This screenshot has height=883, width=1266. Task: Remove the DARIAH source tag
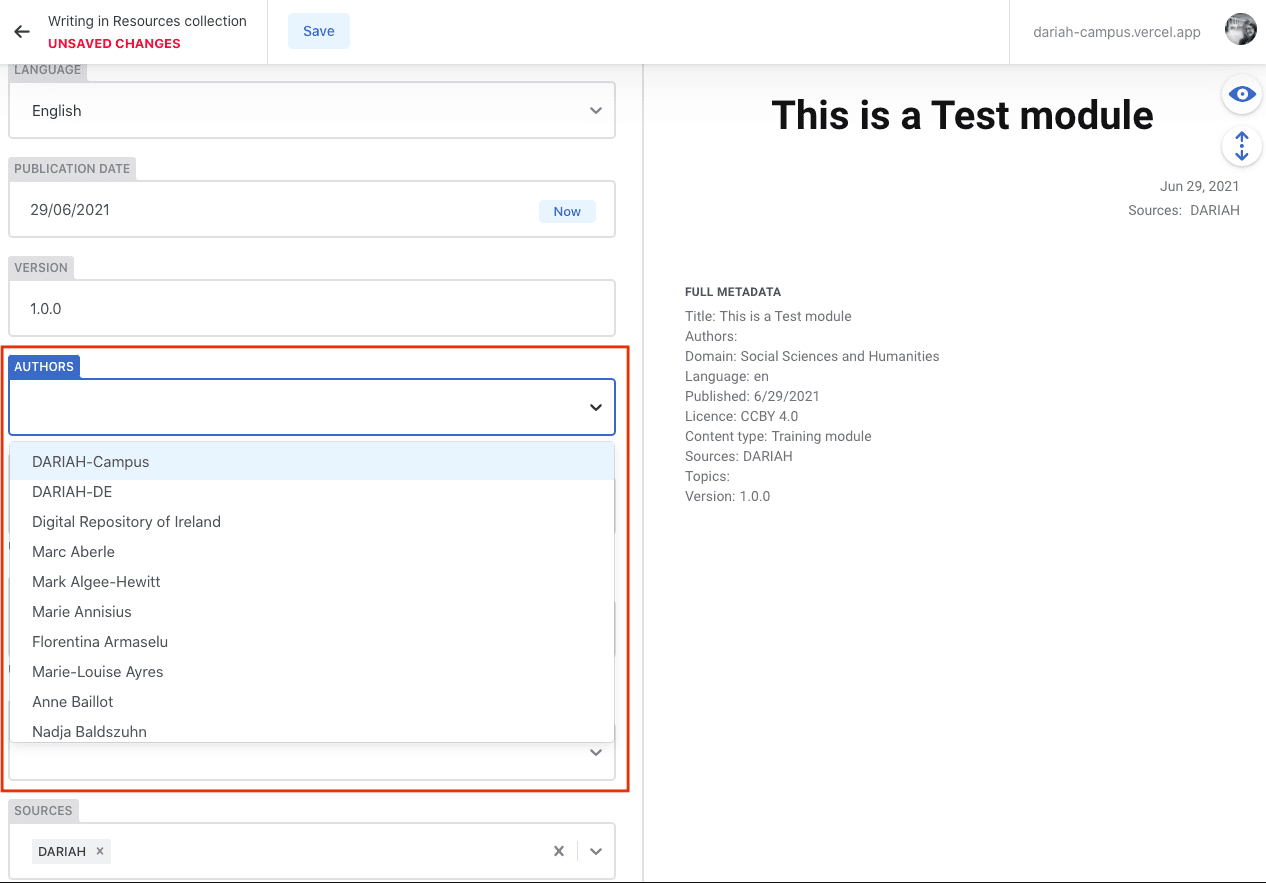click(x=100, y=851)
